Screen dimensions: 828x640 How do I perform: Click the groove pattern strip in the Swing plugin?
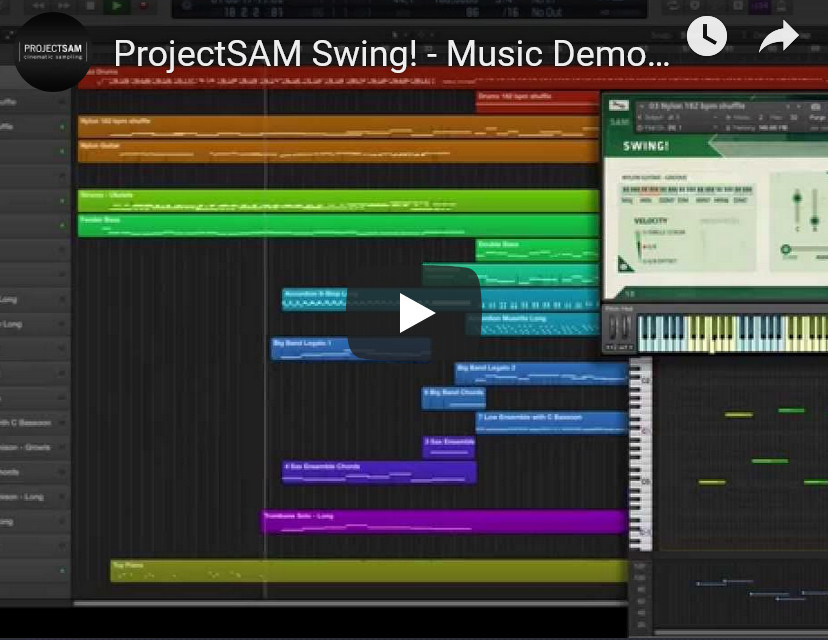click(x=686, y=190)
